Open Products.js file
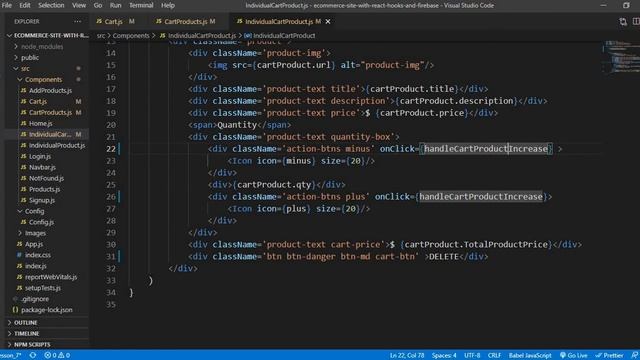Image resolution: width=640 pixels, height=360 pixels. pos(44,189)
